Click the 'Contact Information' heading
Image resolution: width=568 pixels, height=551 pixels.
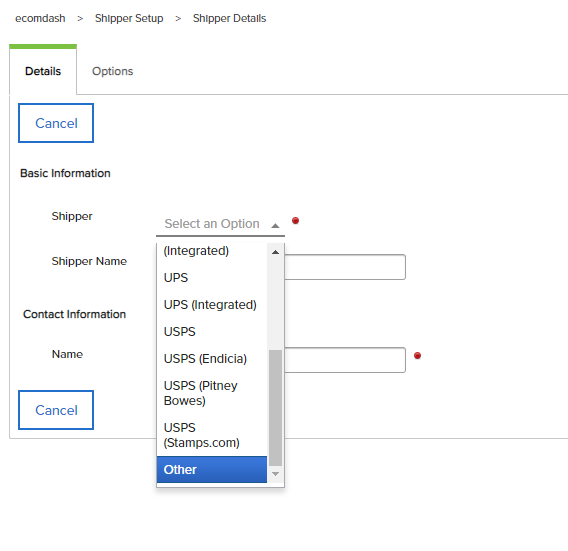point(75,314)
